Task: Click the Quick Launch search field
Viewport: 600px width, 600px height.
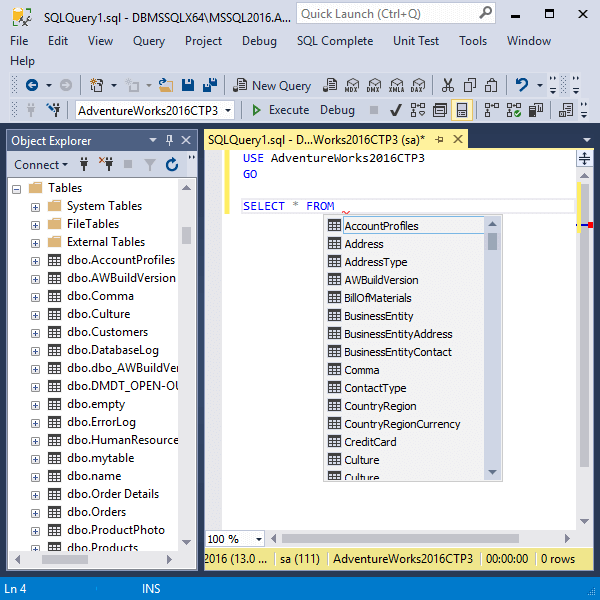Action: (396, 13)
